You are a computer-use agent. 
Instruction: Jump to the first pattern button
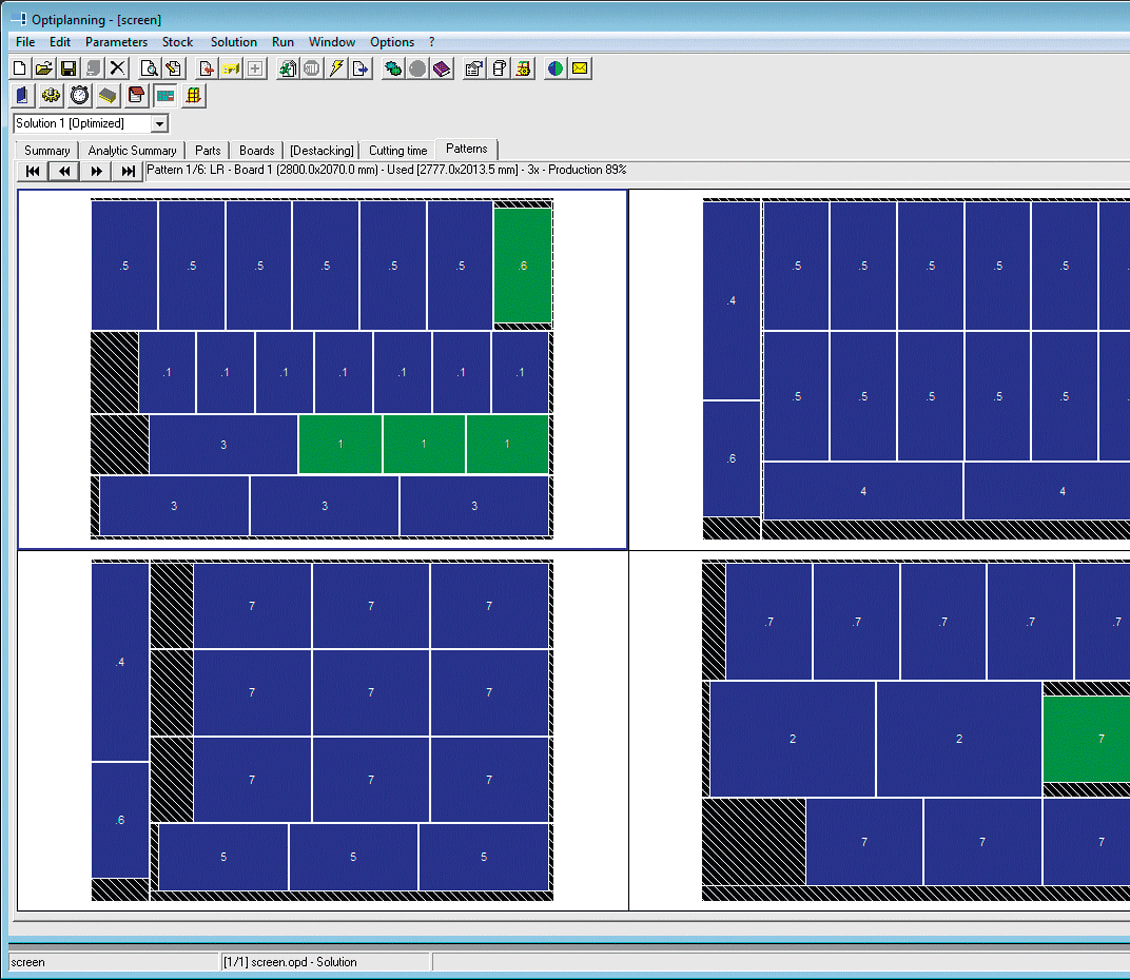(32, 171)
